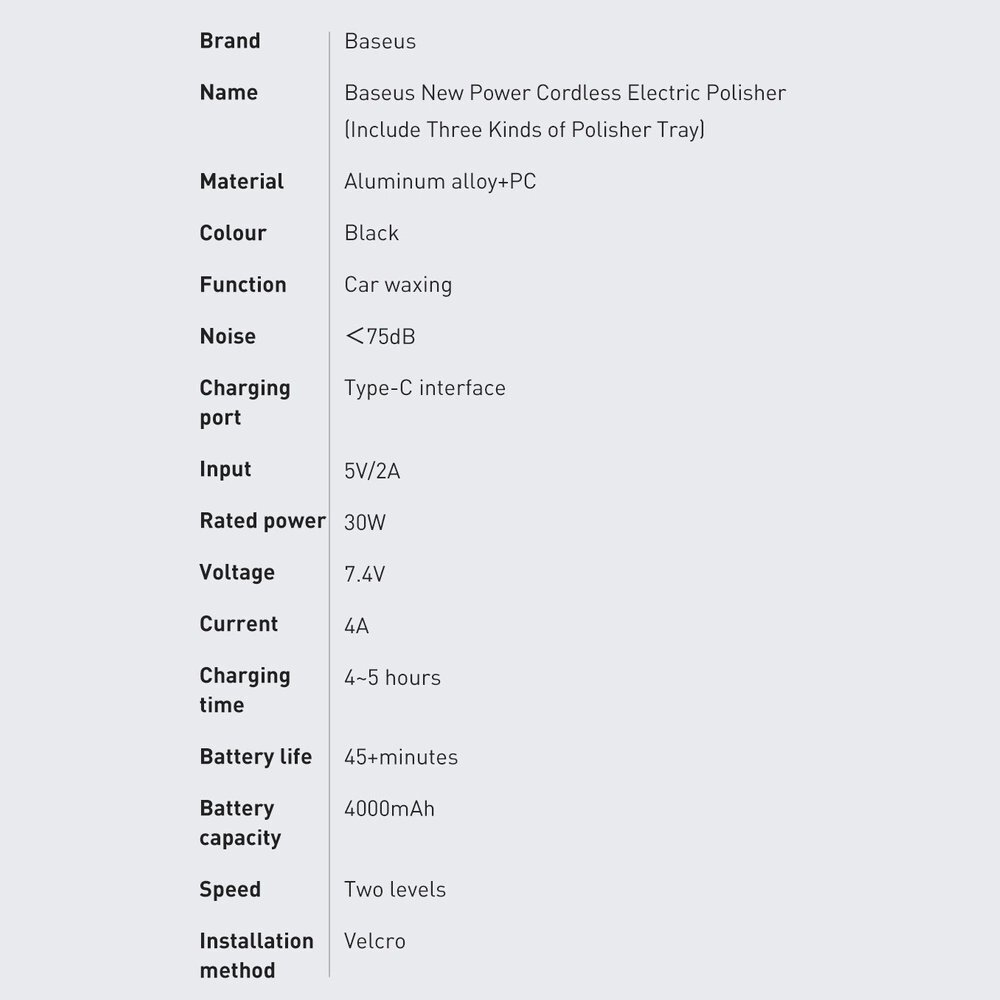Image resolution: width=1000 pixels, height=1000 pixels.
Task: Click the 'Rated power' label
Action: pos(263,521)
